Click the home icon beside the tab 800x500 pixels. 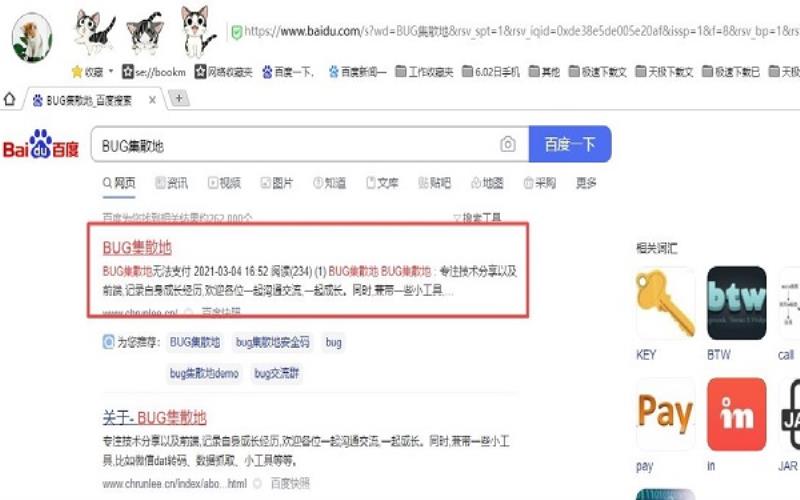[x=10, y=99]
